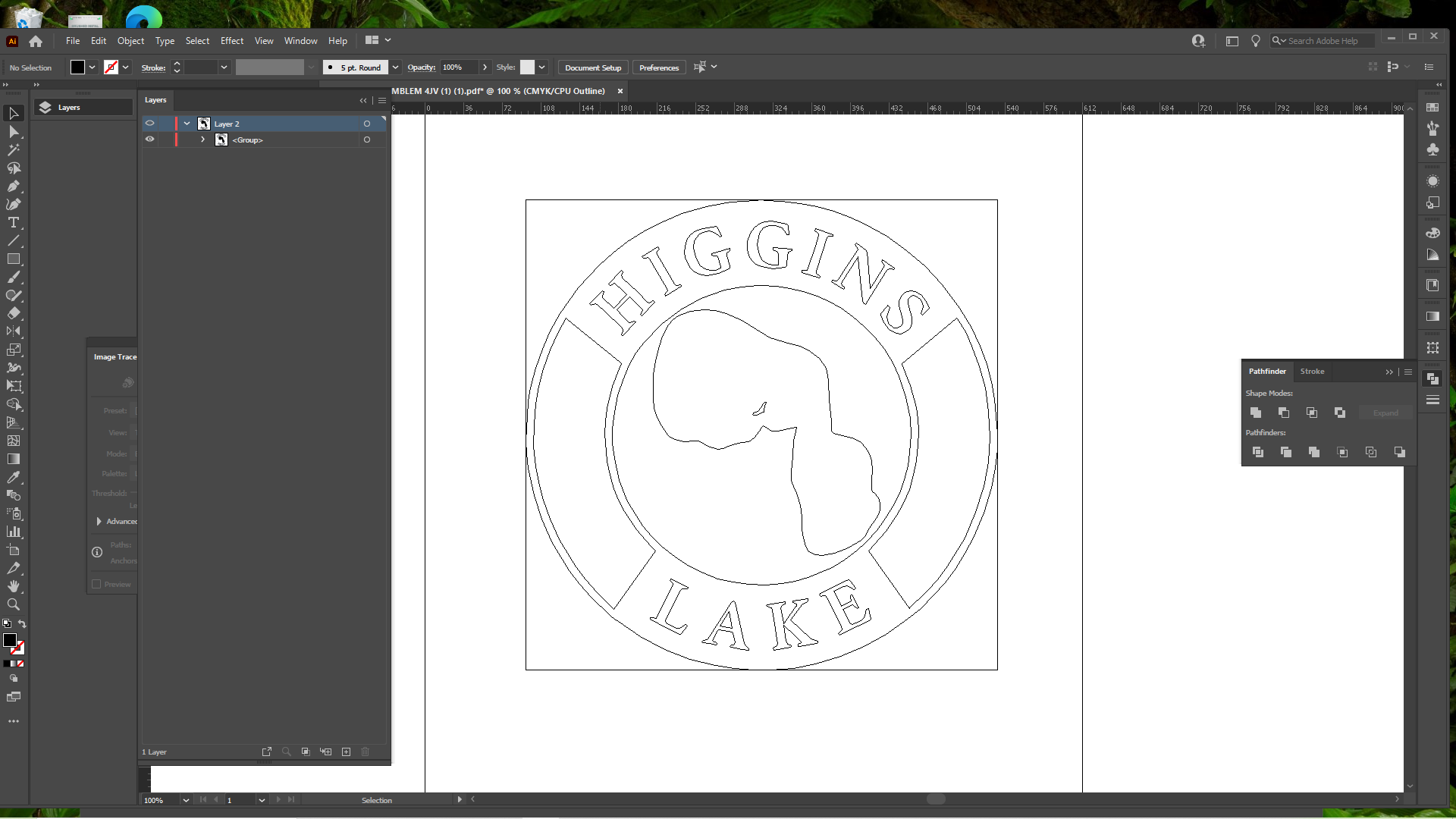Click Fill swatch in toolbar bottom
This screenshot has width=1456, height=819.
tap(10, 641)
